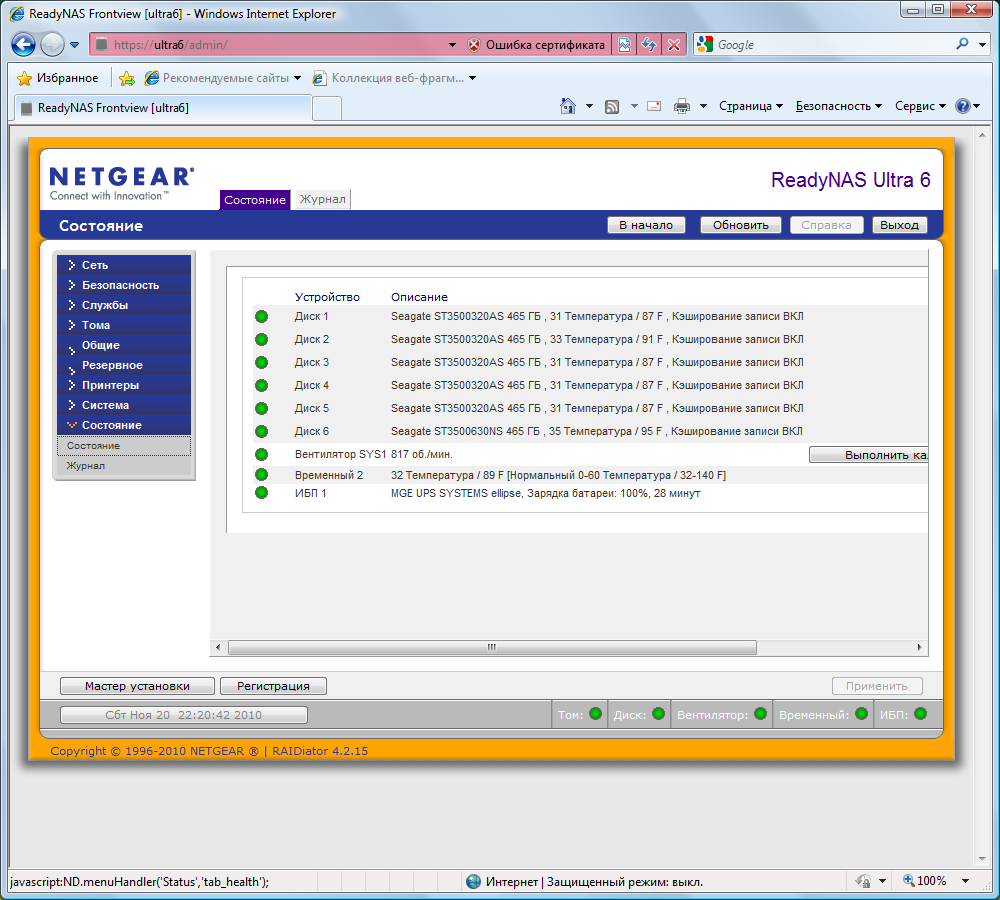Open the 100% zoom level dropdown

coord(966,882)
